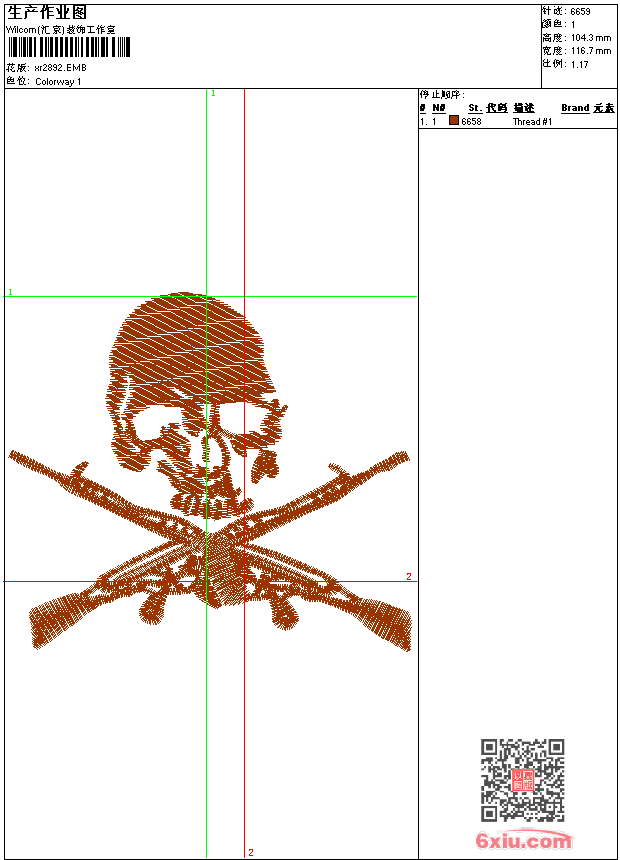Click the brown thread color swatch
Image resolution: width=620 pixels, height=860 pixels.
(x=454, y=120)
